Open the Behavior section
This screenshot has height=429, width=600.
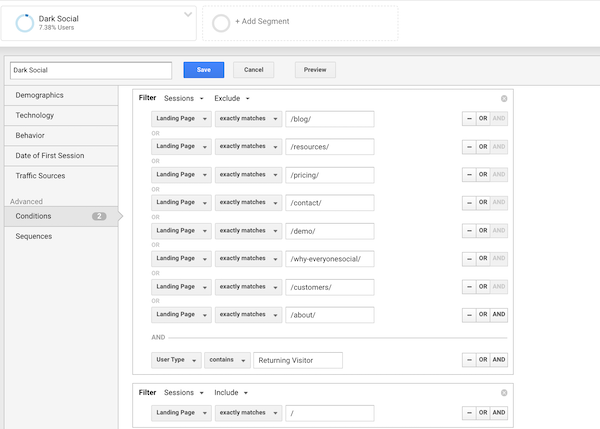coord(61,135)
